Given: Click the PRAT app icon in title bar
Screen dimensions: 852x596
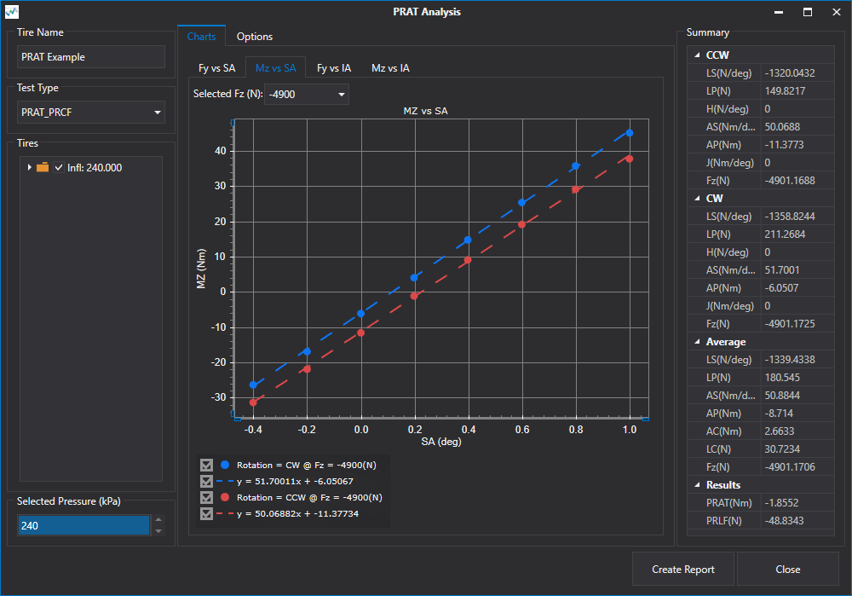Looking at the screenshot, I should coord(12,12).
